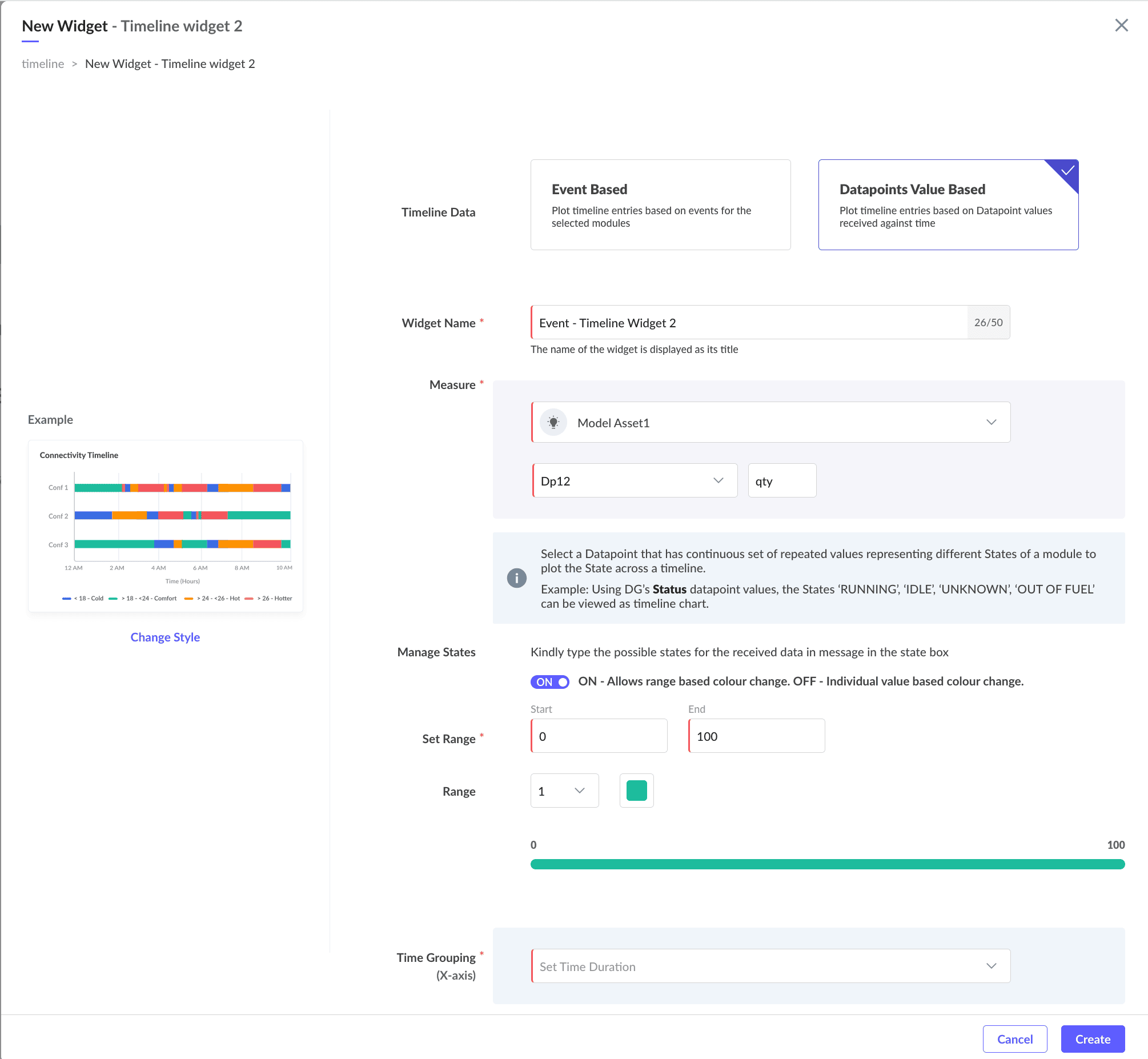1148x1059 pixels.
Task: Click the checkmark on the Datapoints Value Based card
Action: pyautogui.click(x=1067, y=171)
